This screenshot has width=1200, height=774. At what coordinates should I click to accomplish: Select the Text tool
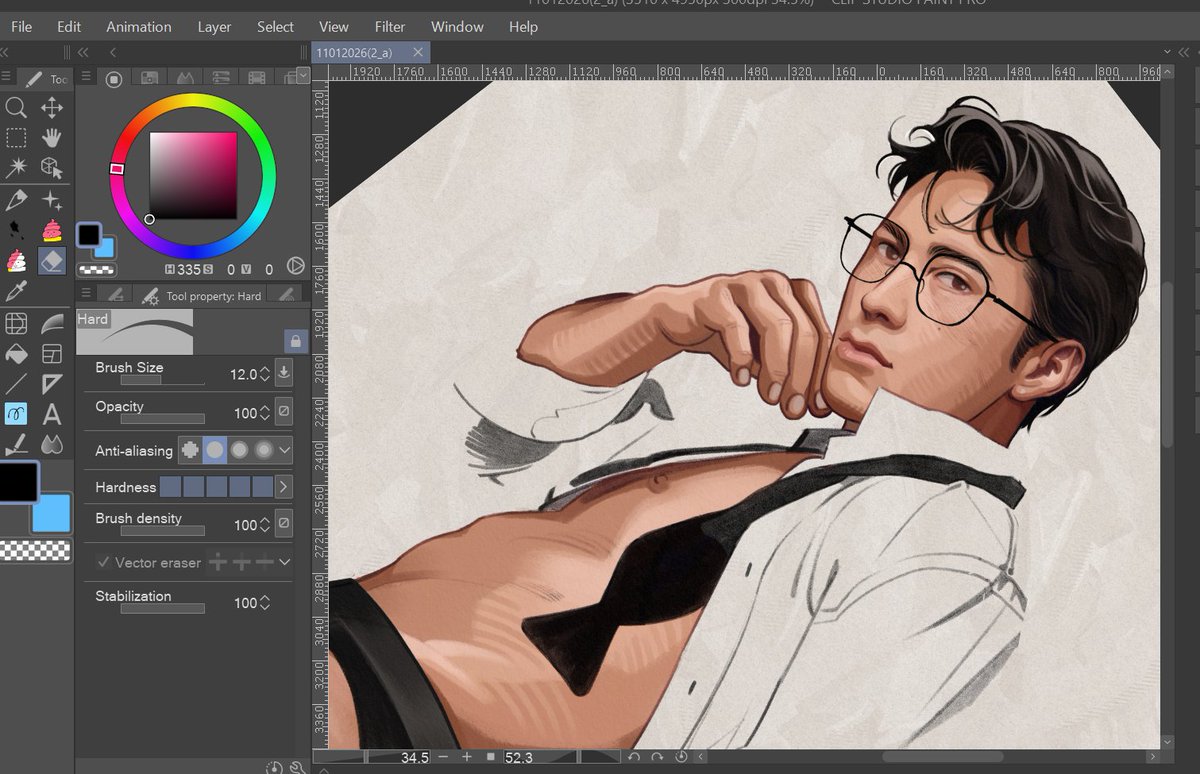[x=51, y=412]
